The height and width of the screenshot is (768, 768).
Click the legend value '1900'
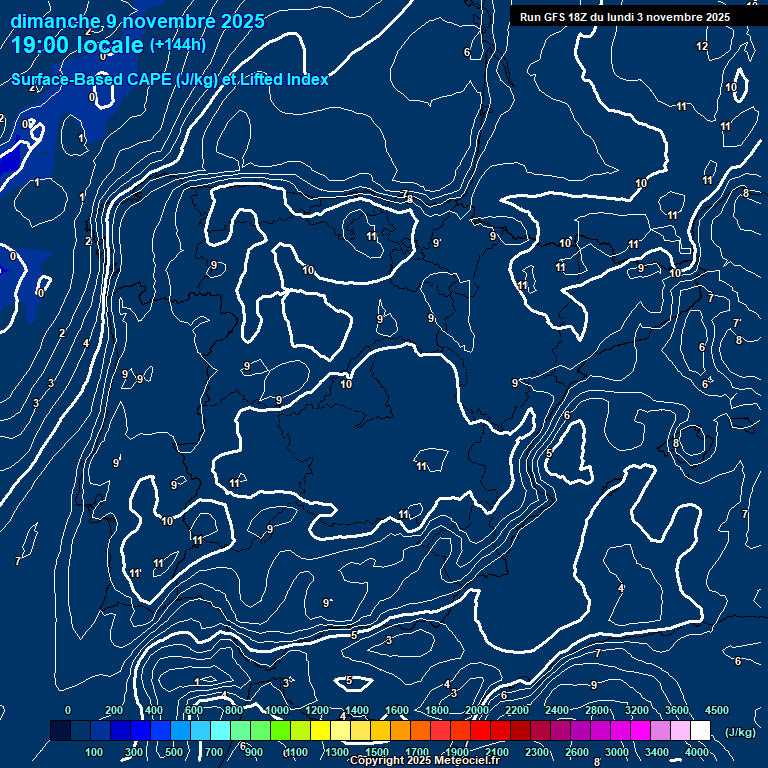pyautogui.click(x=457, y=752)
